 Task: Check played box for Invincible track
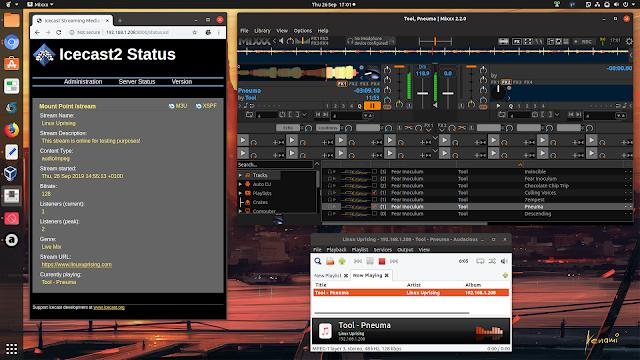374,172
